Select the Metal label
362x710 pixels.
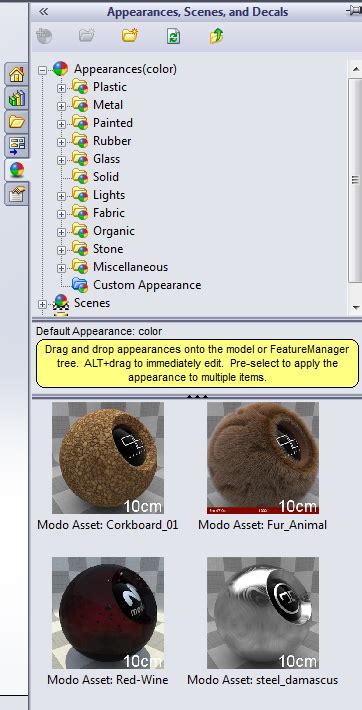108,105
